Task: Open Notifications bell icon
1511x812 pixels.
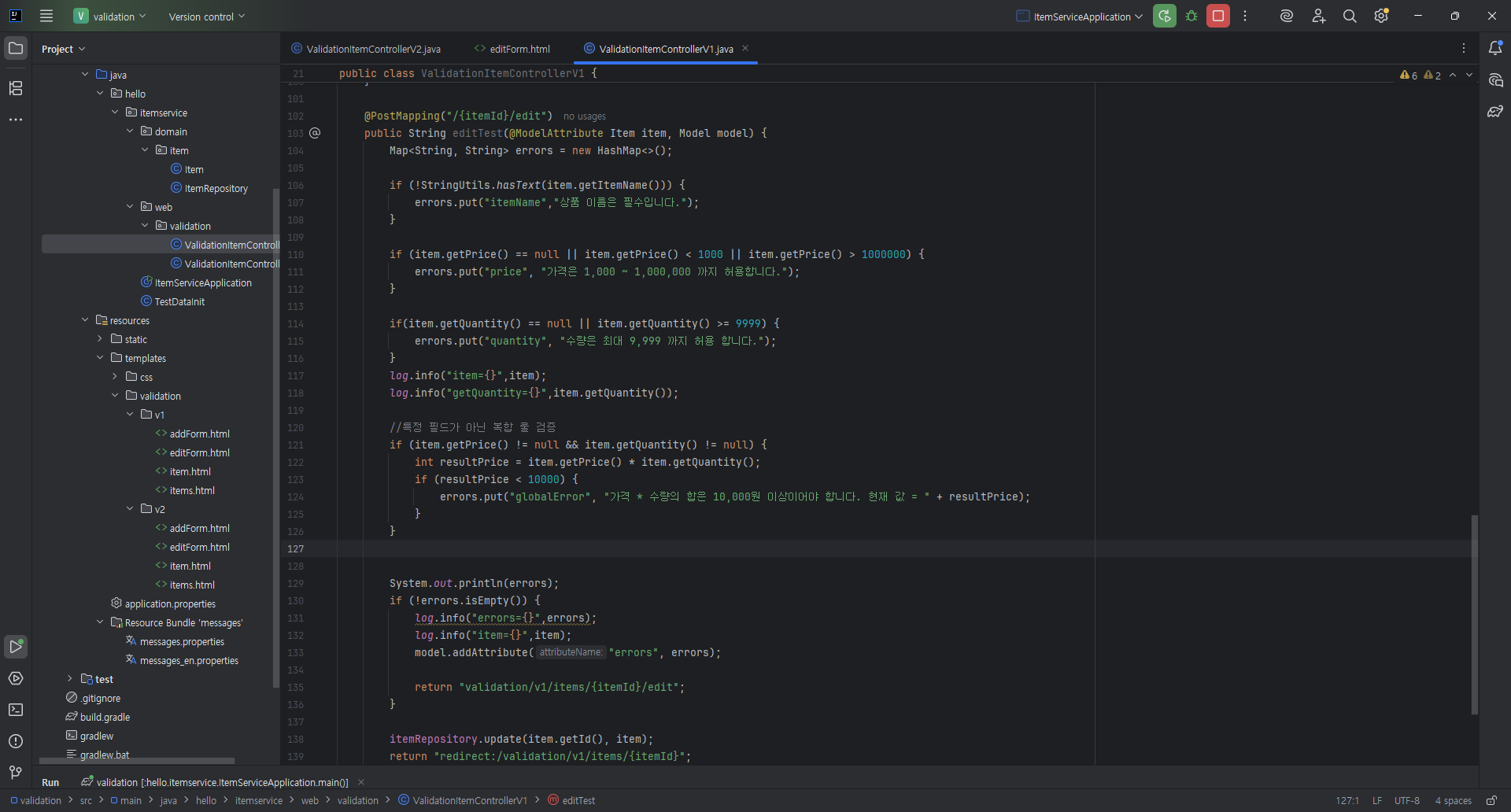Action: click(1495, 48)
